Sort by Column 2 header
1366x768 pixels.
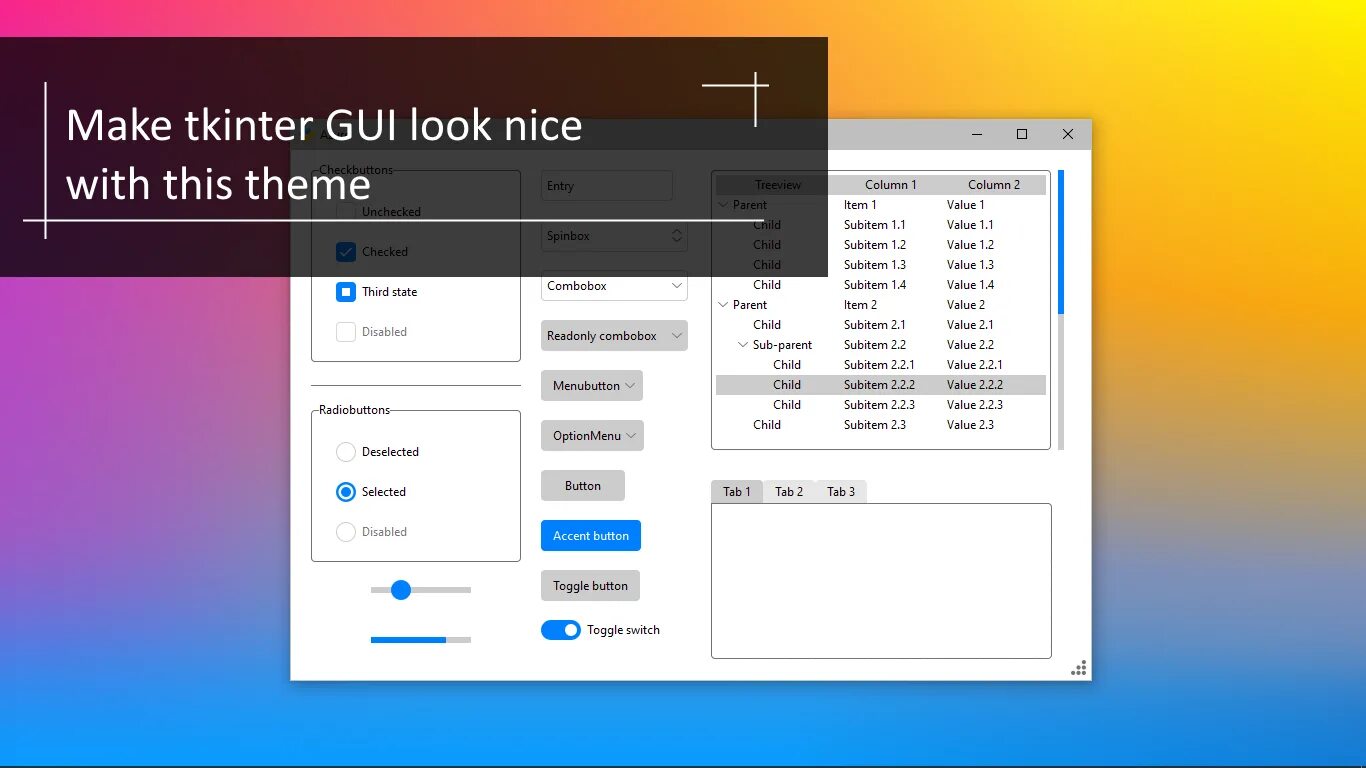[x=994, y=185]
